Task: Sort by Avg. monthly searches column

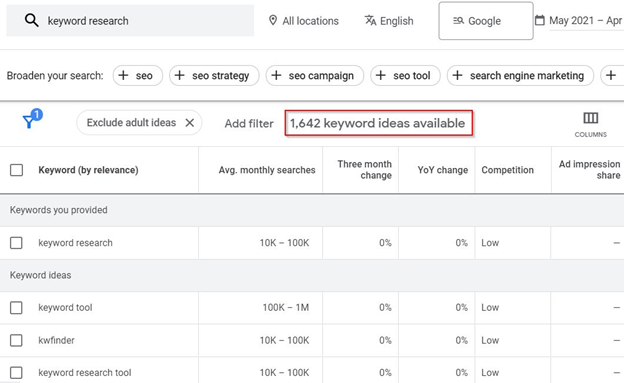Action: click(x=267, y=170)
